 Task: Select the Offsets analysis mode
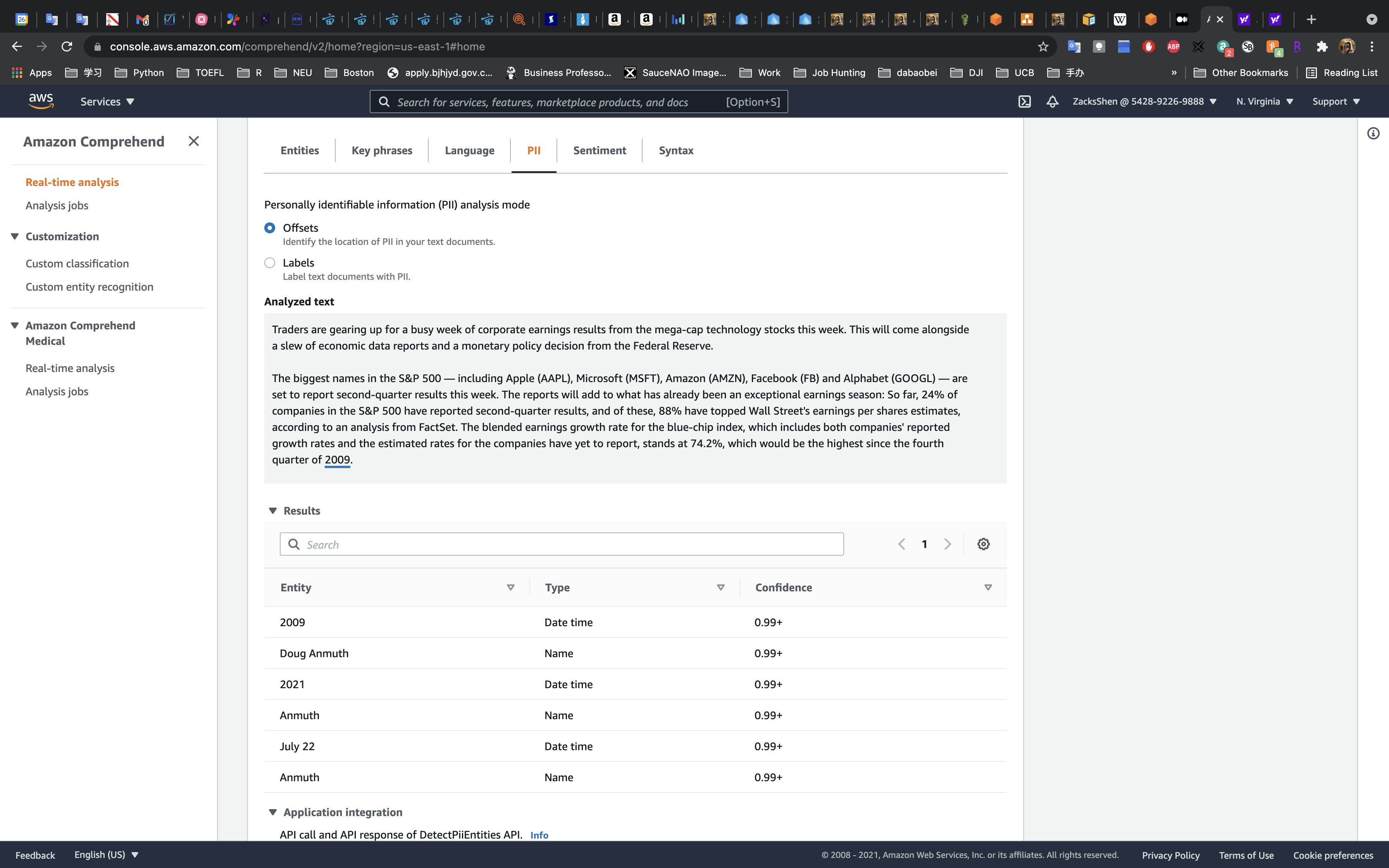pyautogui.click(x=270, y=228)
